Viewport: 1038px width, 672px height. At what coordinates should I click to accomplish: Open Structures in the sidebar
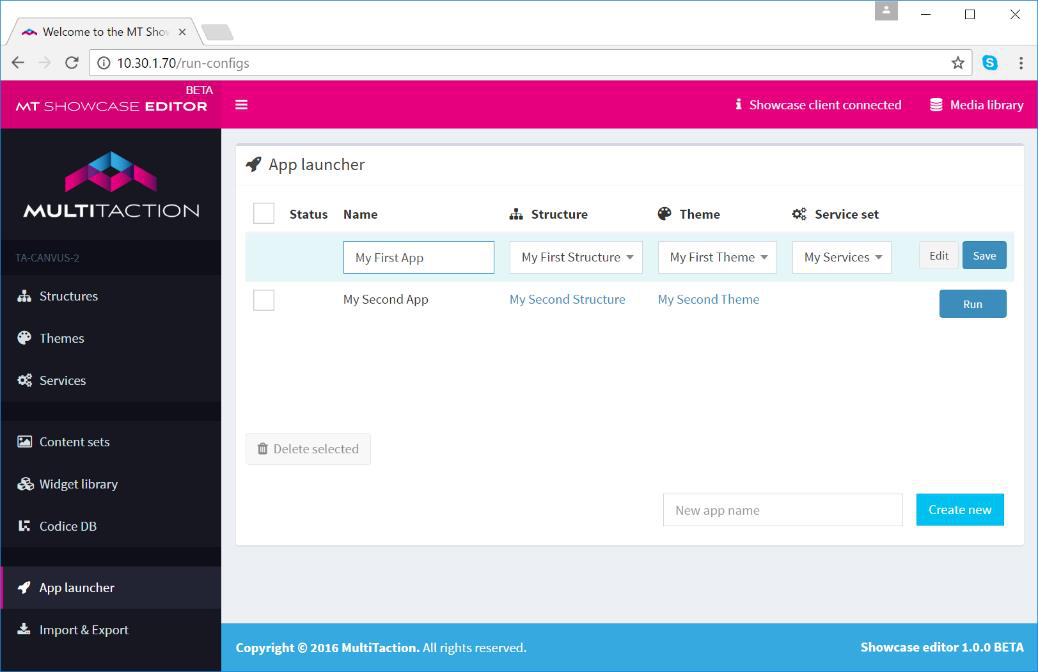click(x=68, y=296)
